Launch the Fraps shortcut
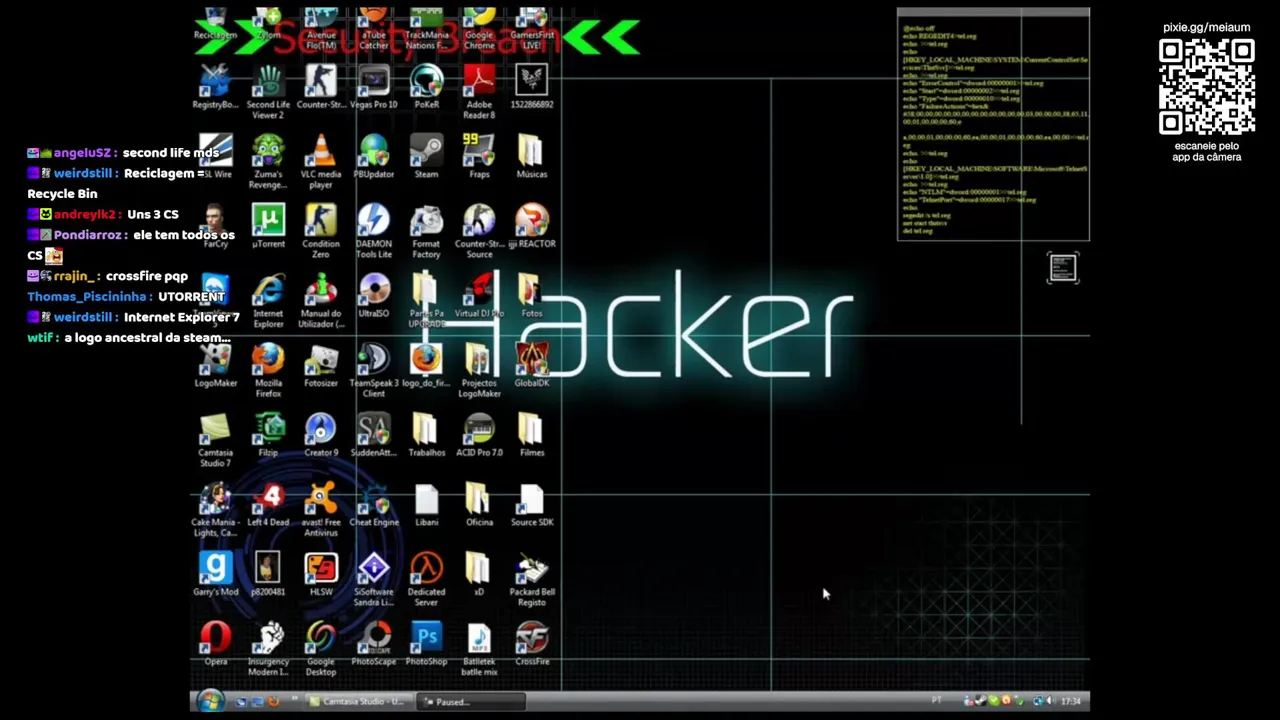 pyautogui.click(x=479, y=157)
